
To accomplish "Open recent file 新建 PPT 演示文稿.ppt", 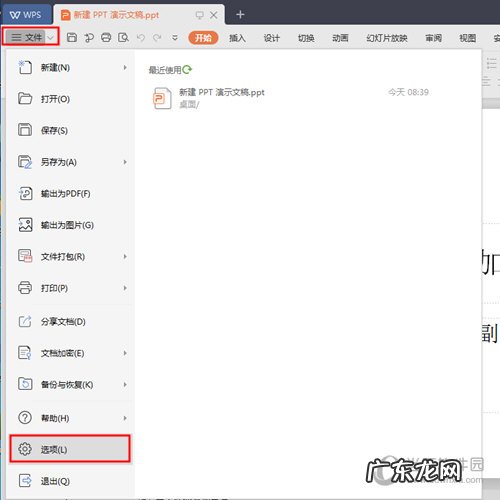I will click(290, 98).
